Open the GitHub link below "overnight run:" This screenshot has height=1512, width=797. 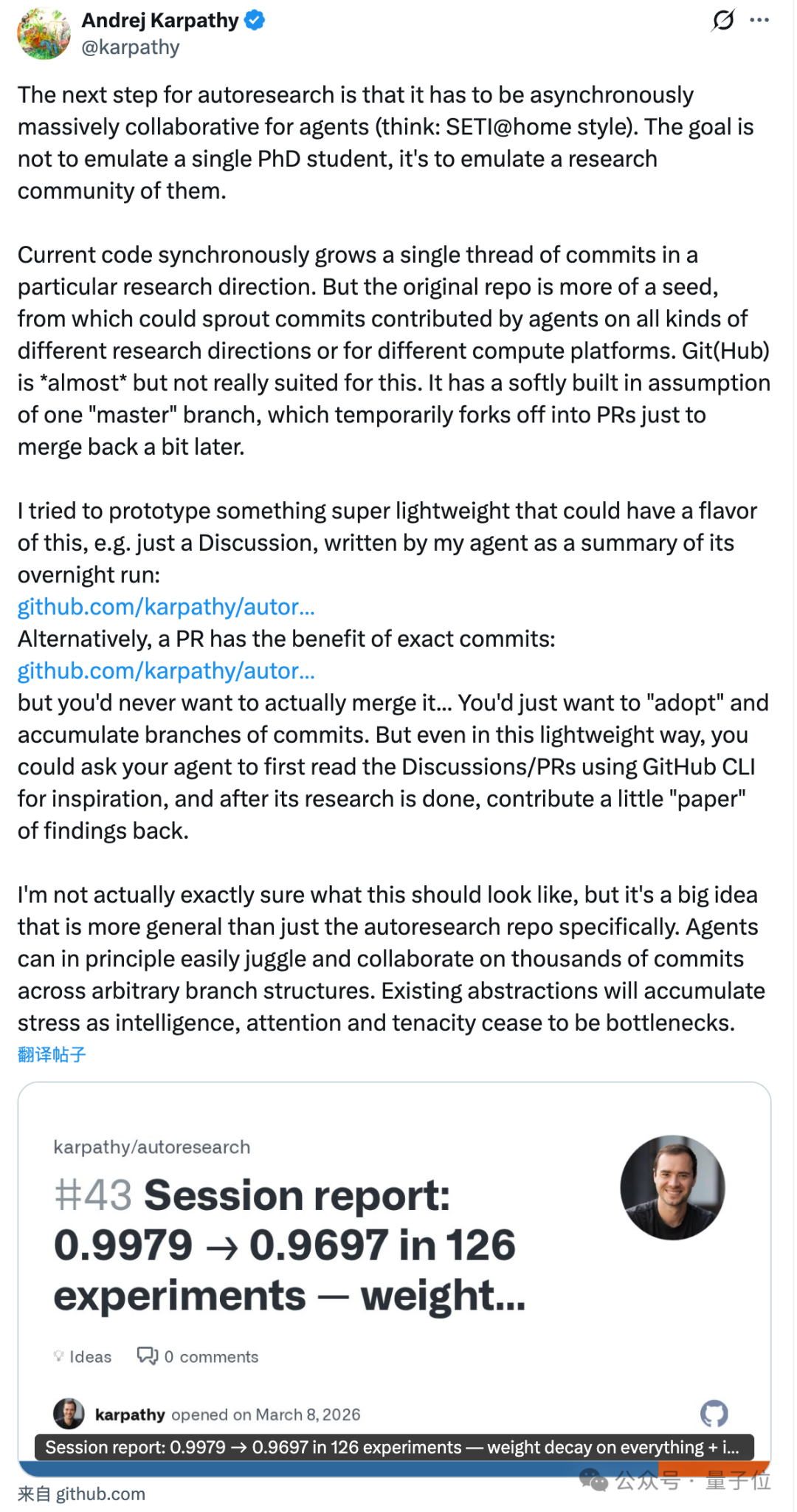166,607
